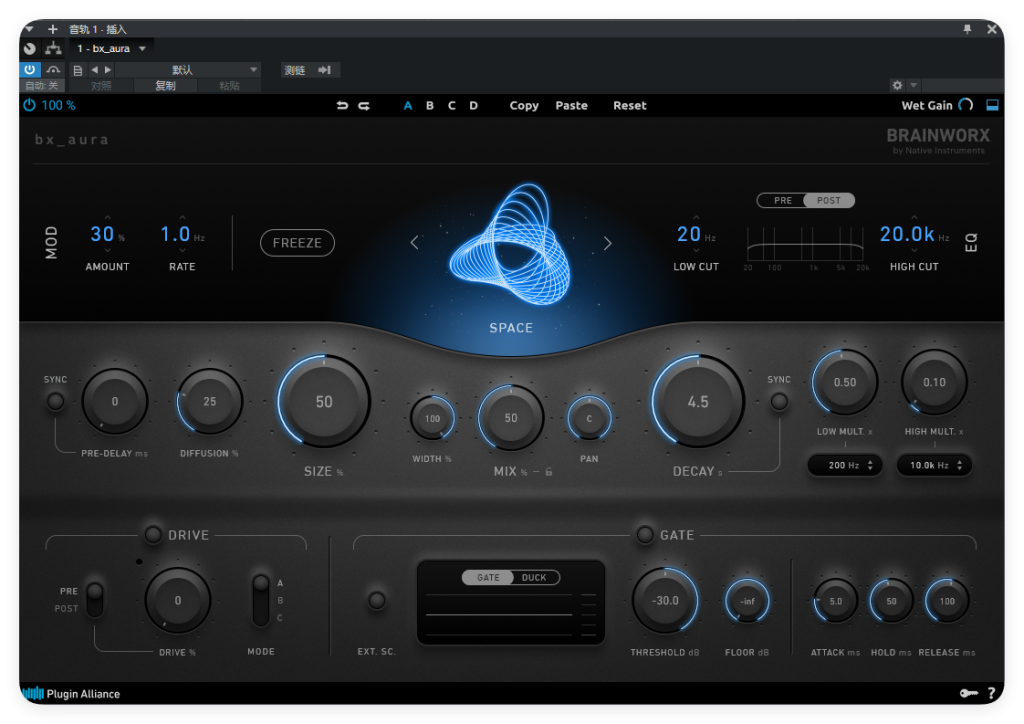
Task: Enable the GATE section
Action: tap(645, 535)
